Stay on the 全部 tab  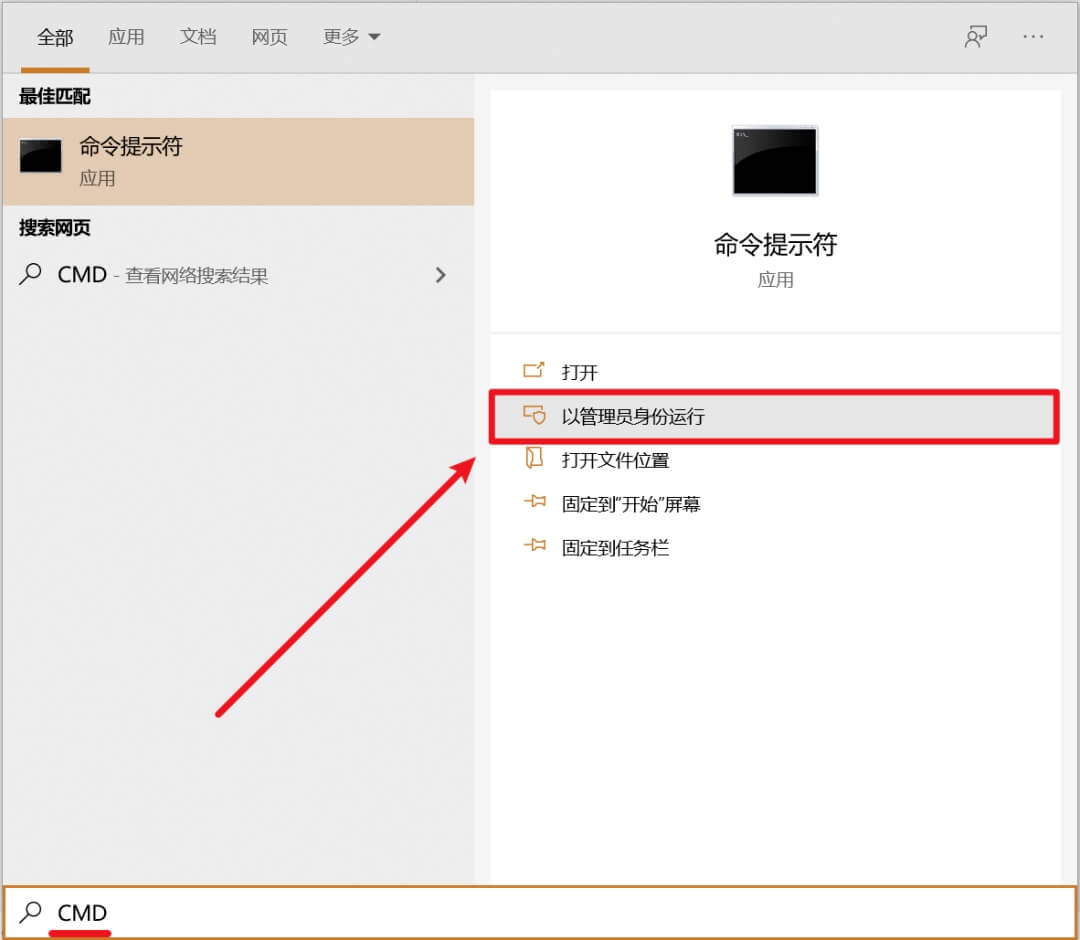tap(56, 36)
